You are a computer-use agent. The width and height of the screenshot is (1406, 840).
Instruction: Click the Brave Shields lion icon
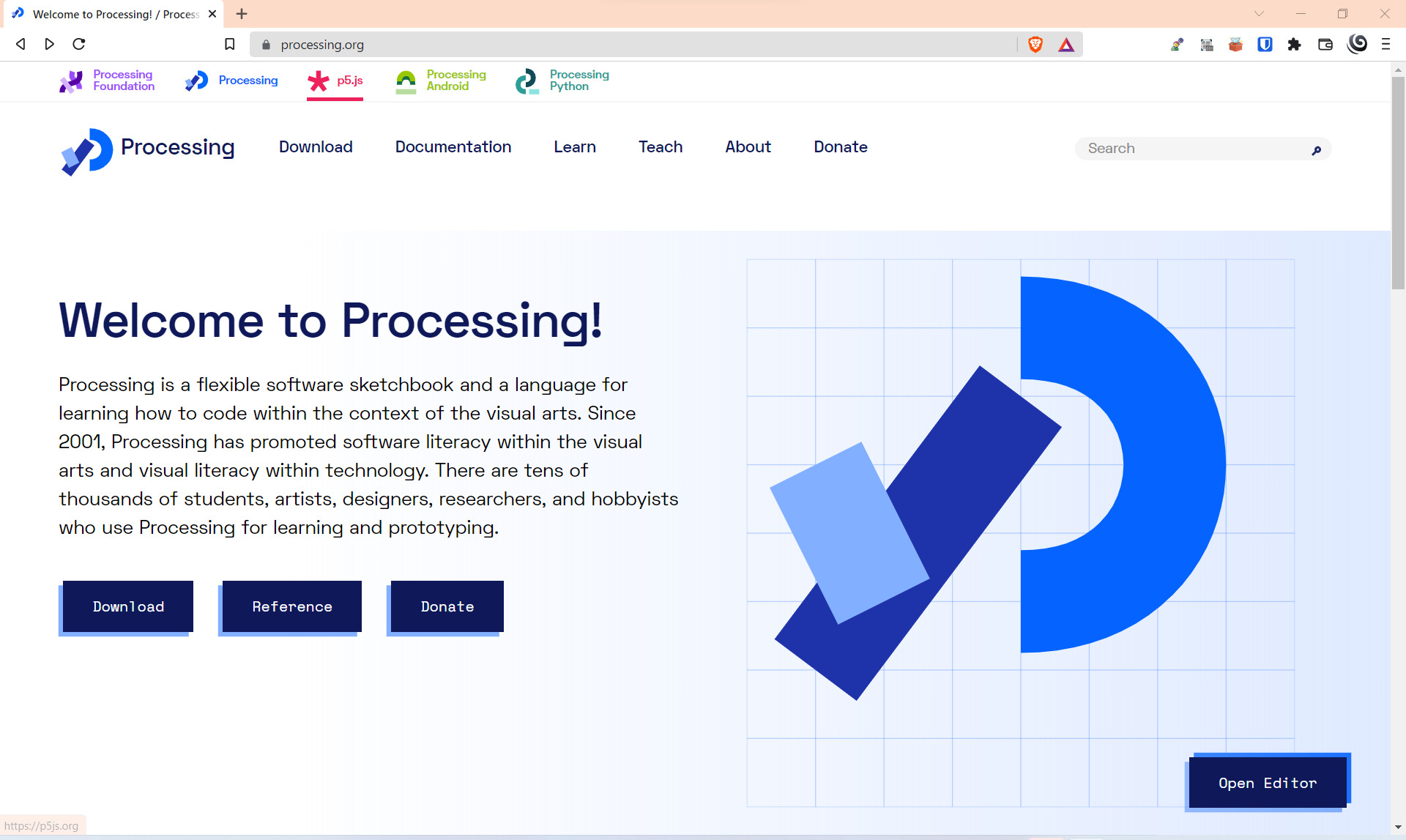(x=1035, y=45)
